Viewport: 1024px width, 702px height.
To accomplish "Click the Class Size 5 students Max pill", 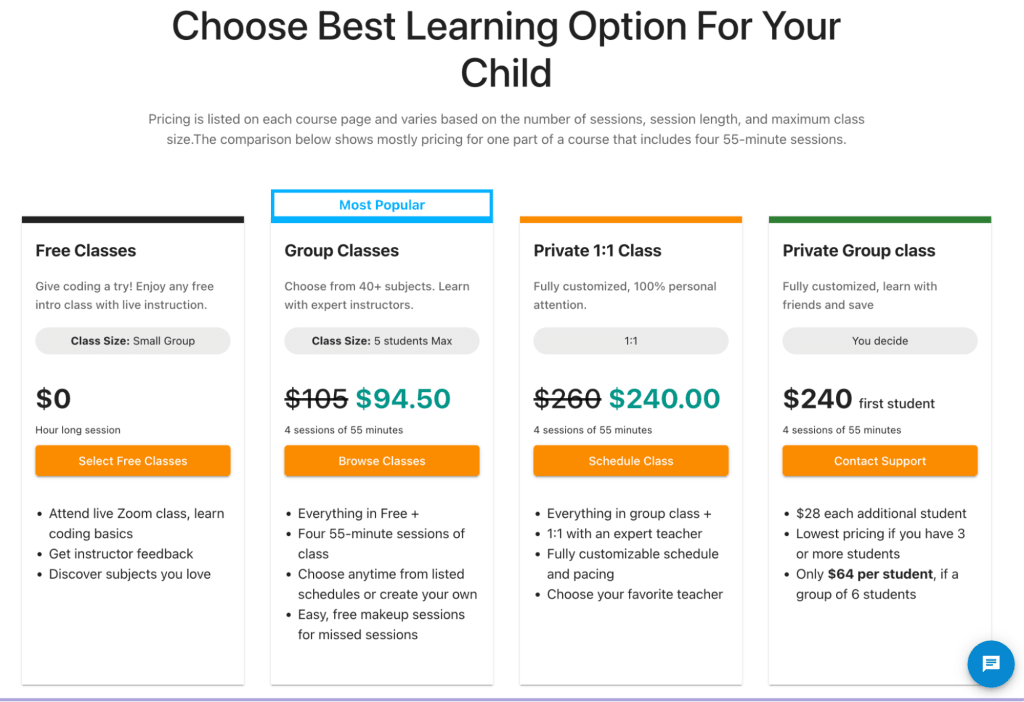I will pyautogui.click(x=381, y=340).
